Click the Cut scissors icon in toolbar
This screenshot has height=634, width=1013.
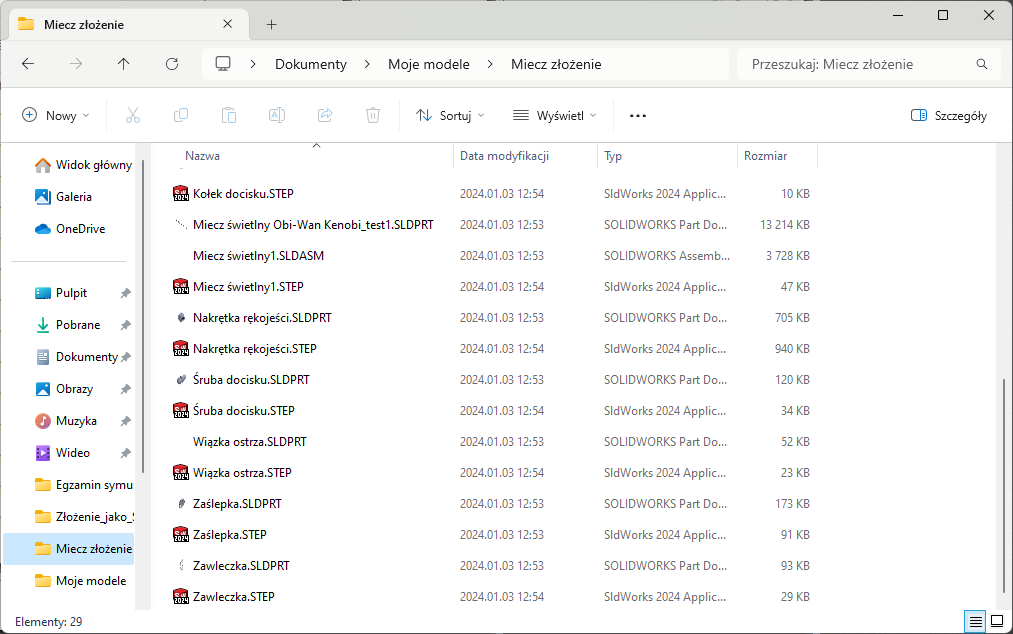(x=133, y=116)
